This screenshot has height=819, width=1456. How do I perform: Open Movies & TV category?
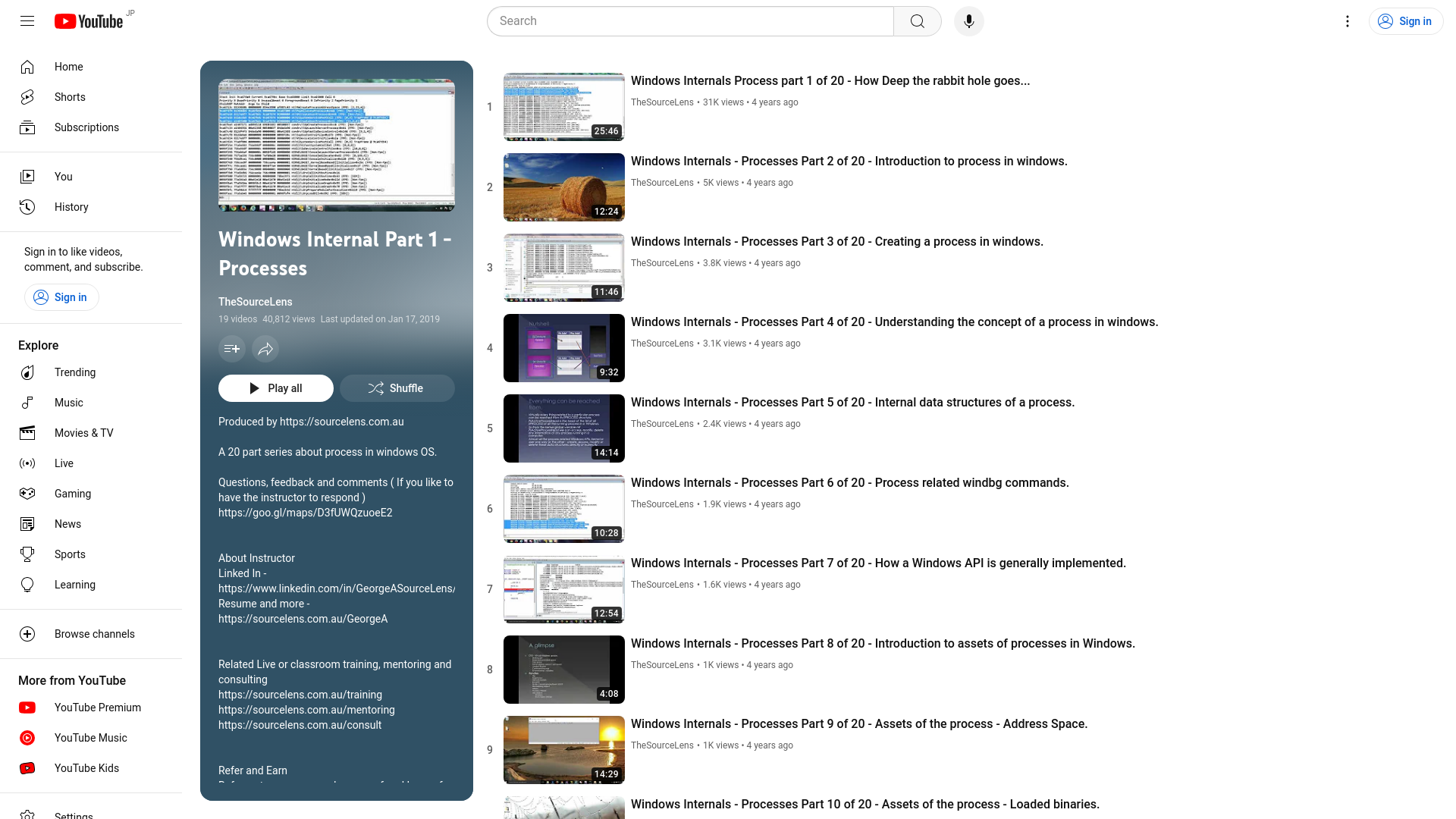pyautogui.click(x=91, y=433)
